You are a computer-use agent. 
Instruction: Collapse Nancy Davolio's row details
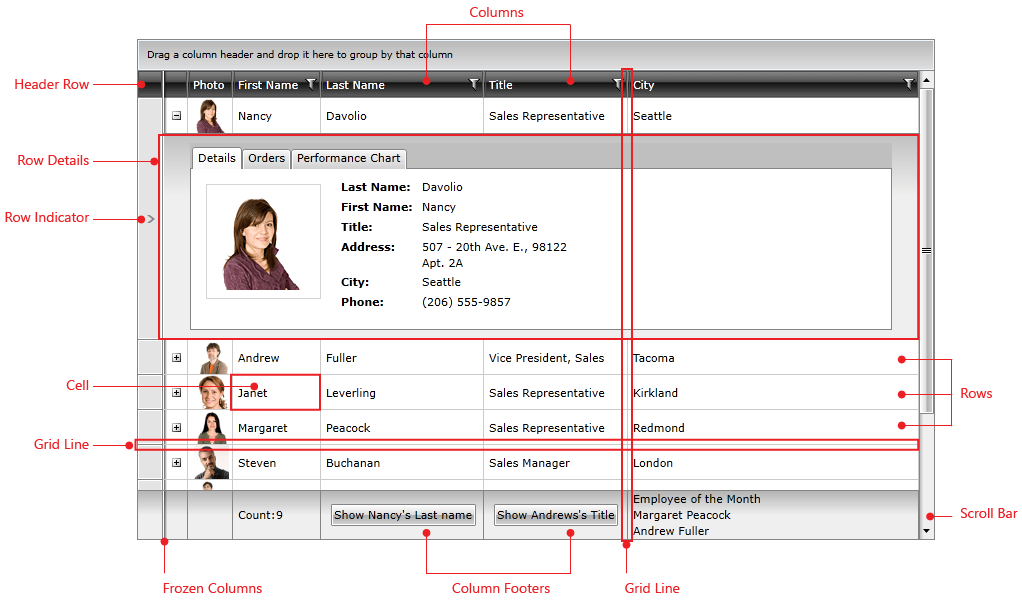pos(176,115)
